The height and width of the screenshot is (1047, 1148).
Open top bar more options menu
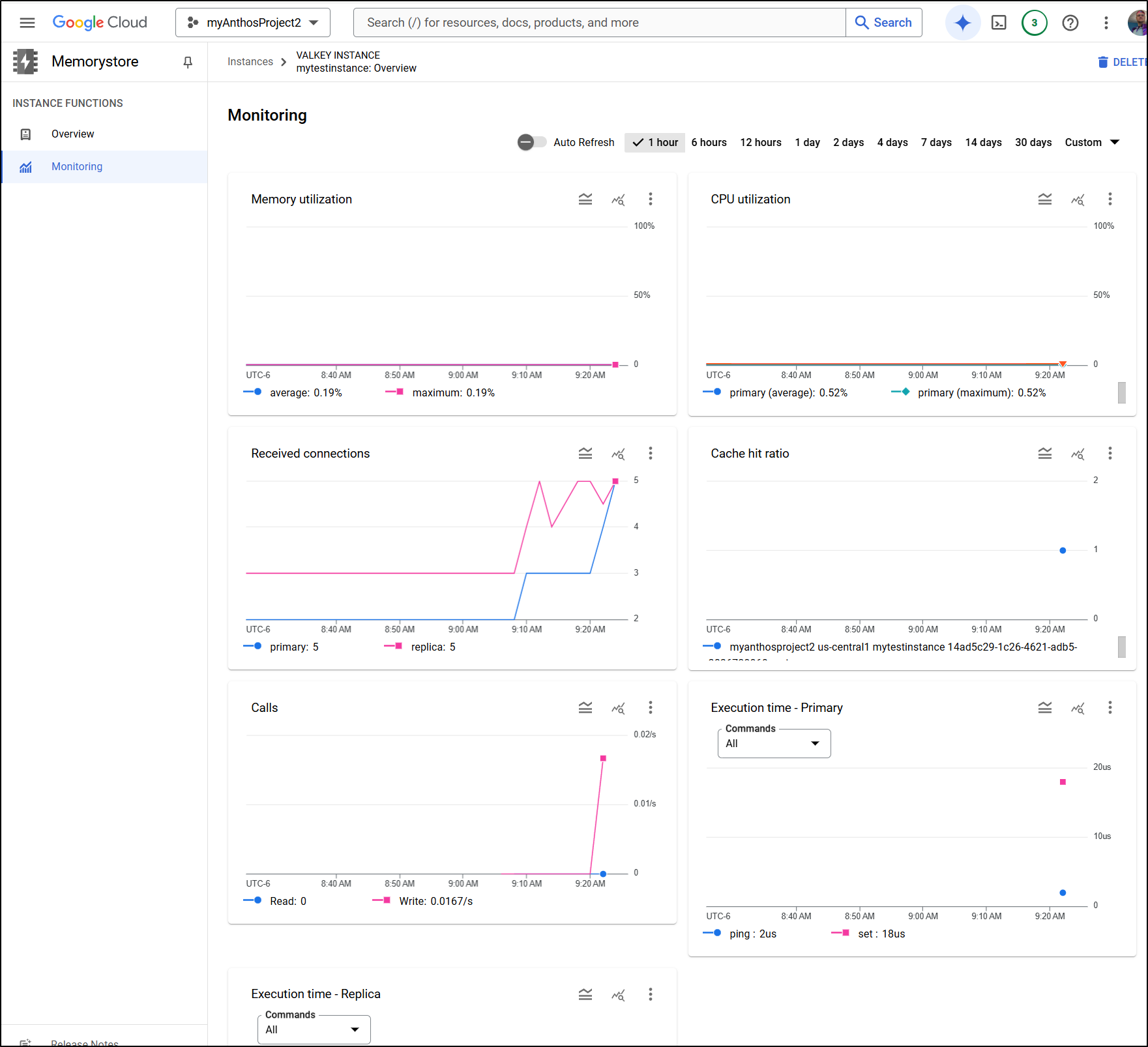(1106, 23)
